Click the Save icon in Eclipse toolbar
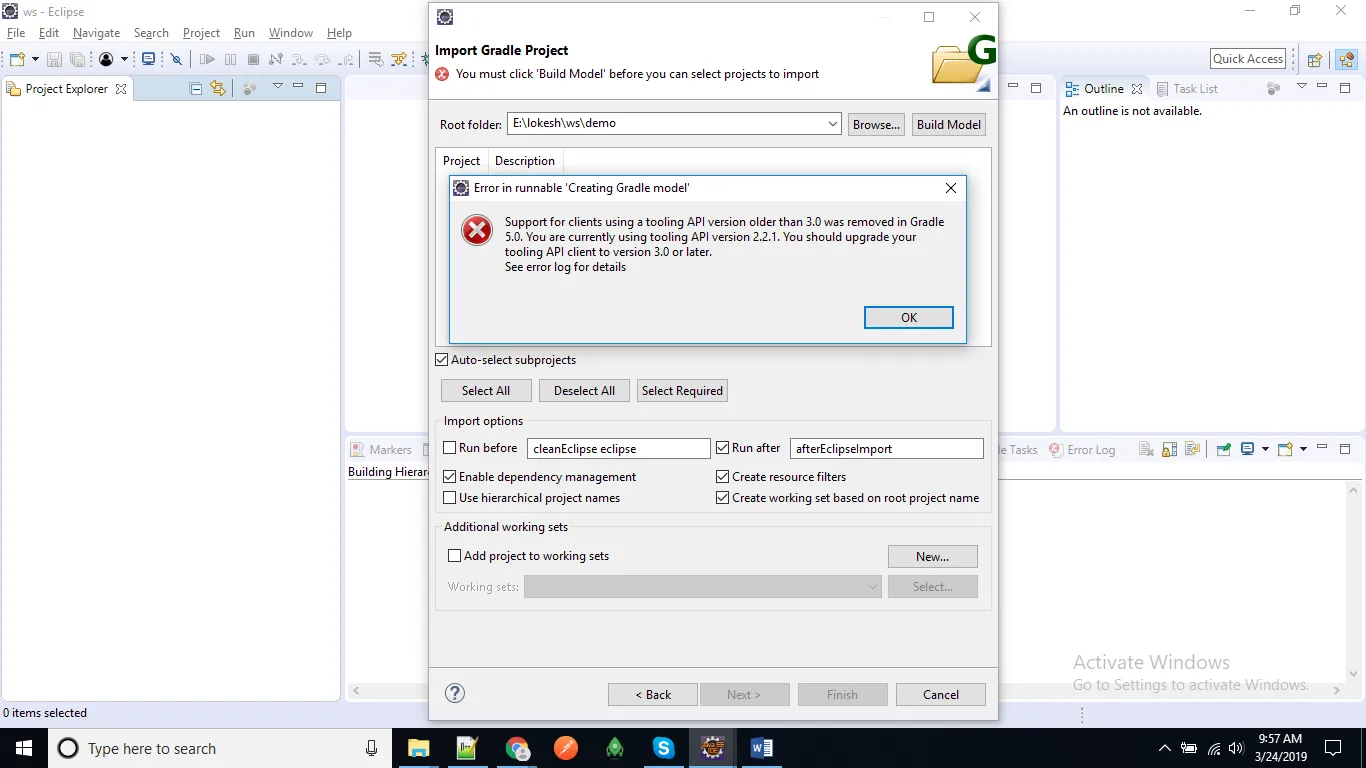The image size is (1366, 768). 54,59
